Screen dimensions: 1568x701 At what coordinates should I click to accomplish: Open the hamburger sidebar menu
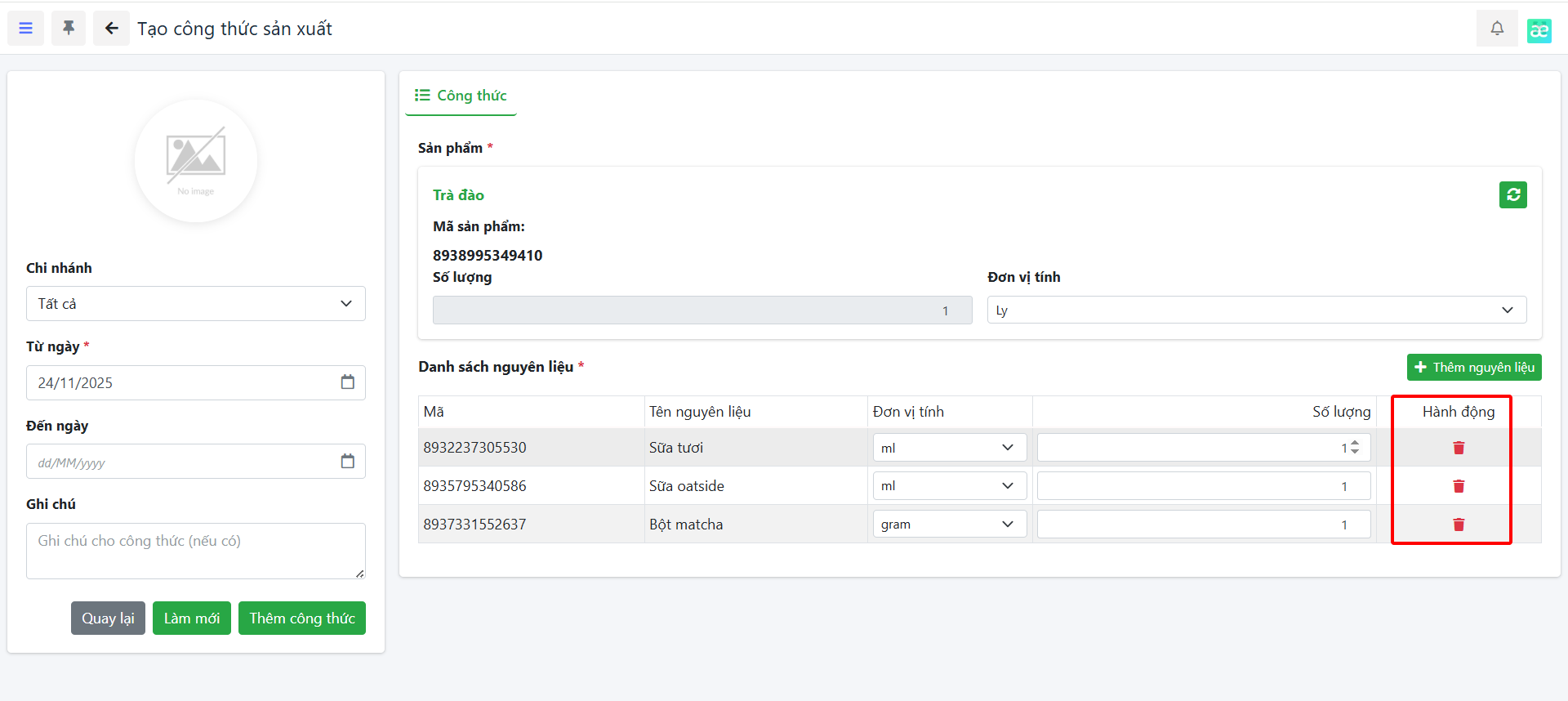coord(25,29)
